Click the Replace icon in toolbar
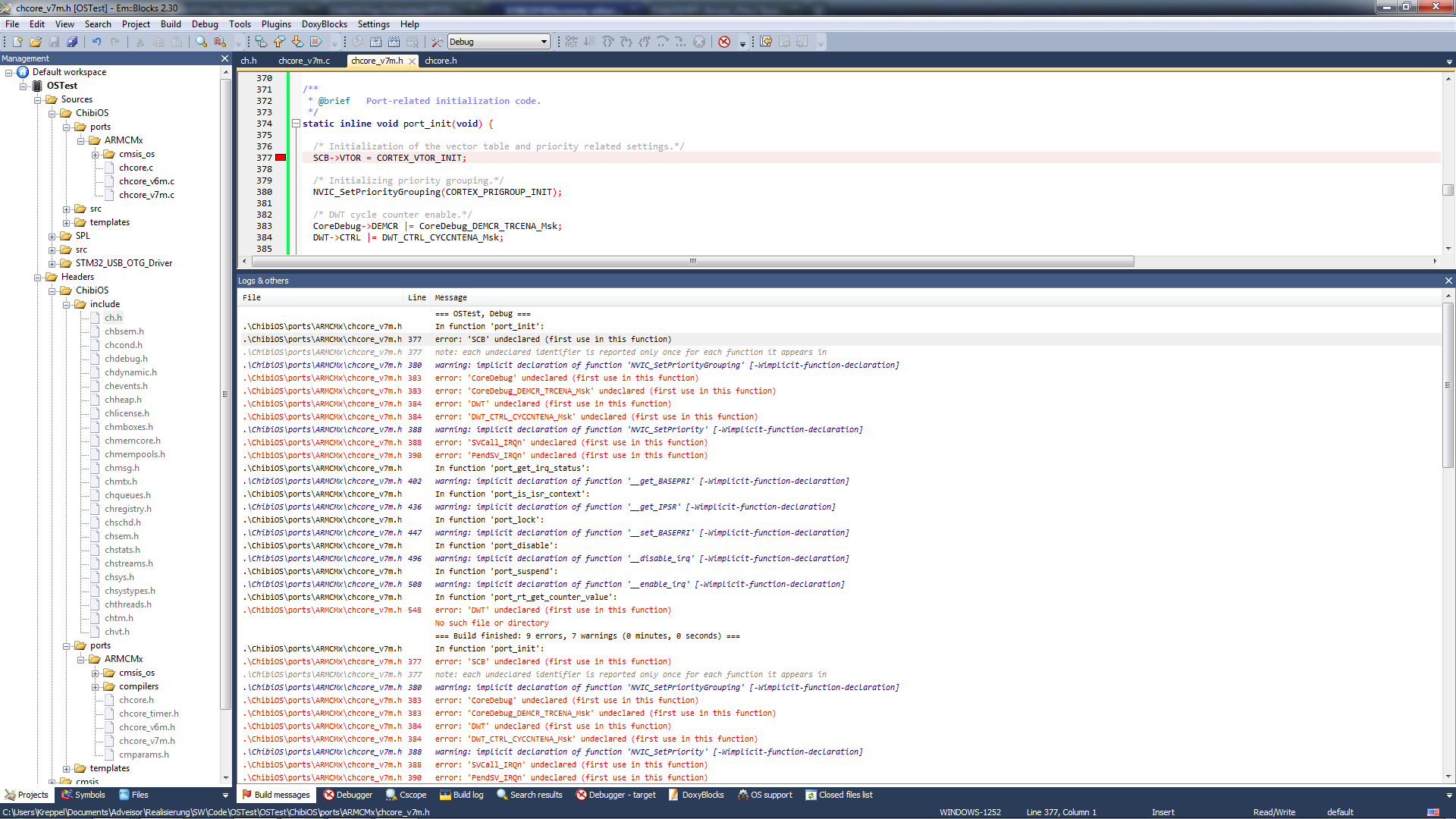This screenshot has height=819, width=1456. pos(220,42)
